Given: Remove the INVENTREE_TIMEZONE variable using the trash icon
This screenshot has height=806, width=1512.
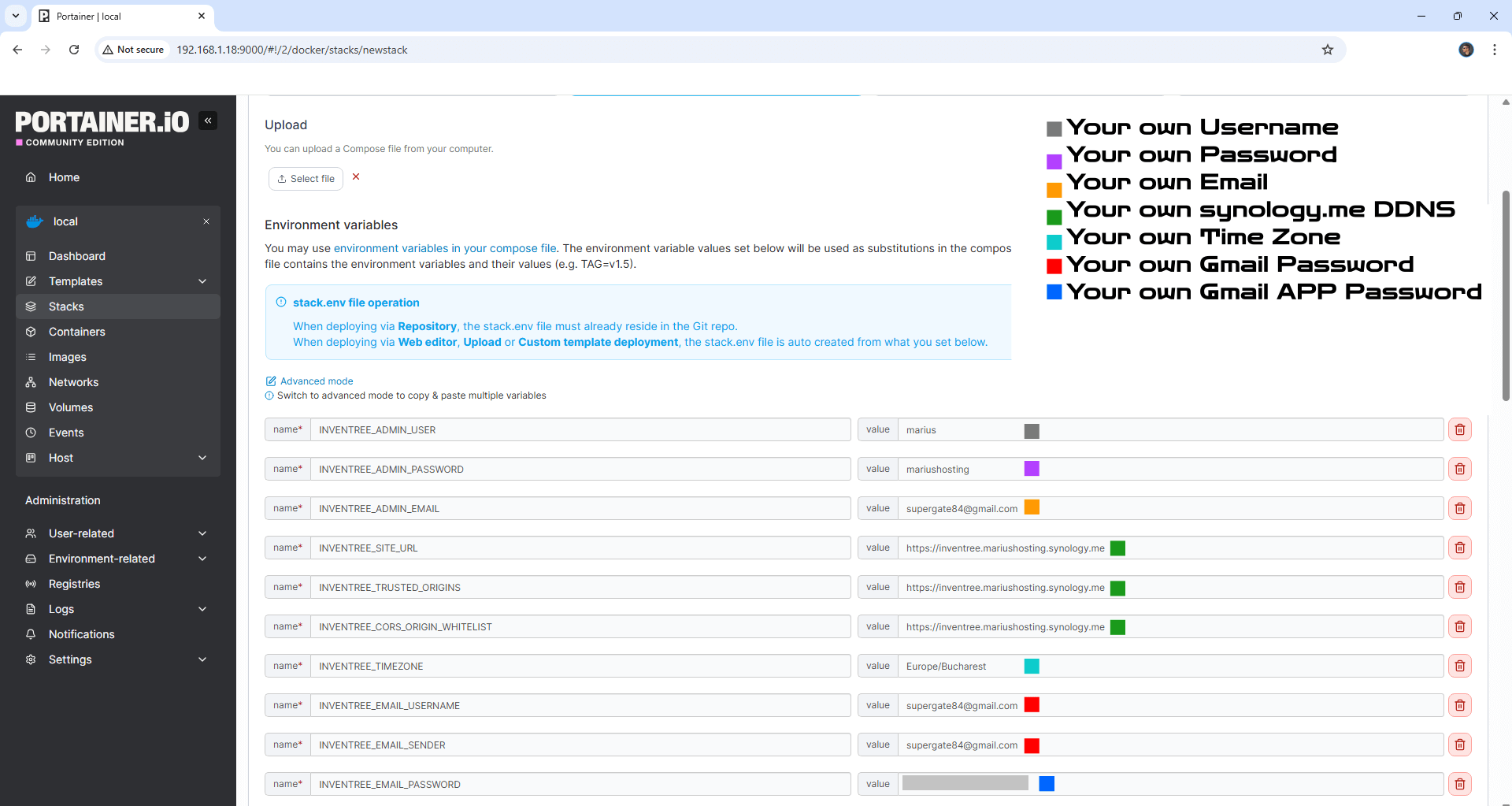Looking at the screenshot, I should pos(1459,667).
